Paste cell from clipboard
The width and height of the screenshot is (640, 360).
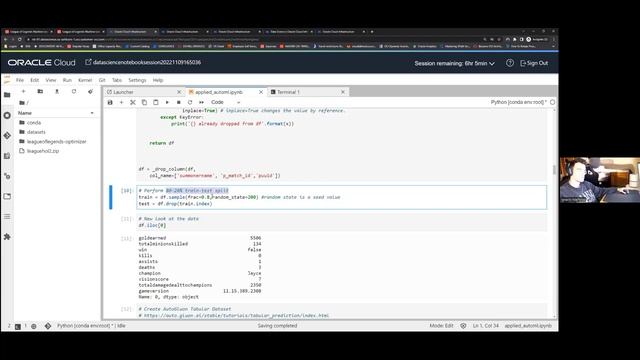click(156, 102)
